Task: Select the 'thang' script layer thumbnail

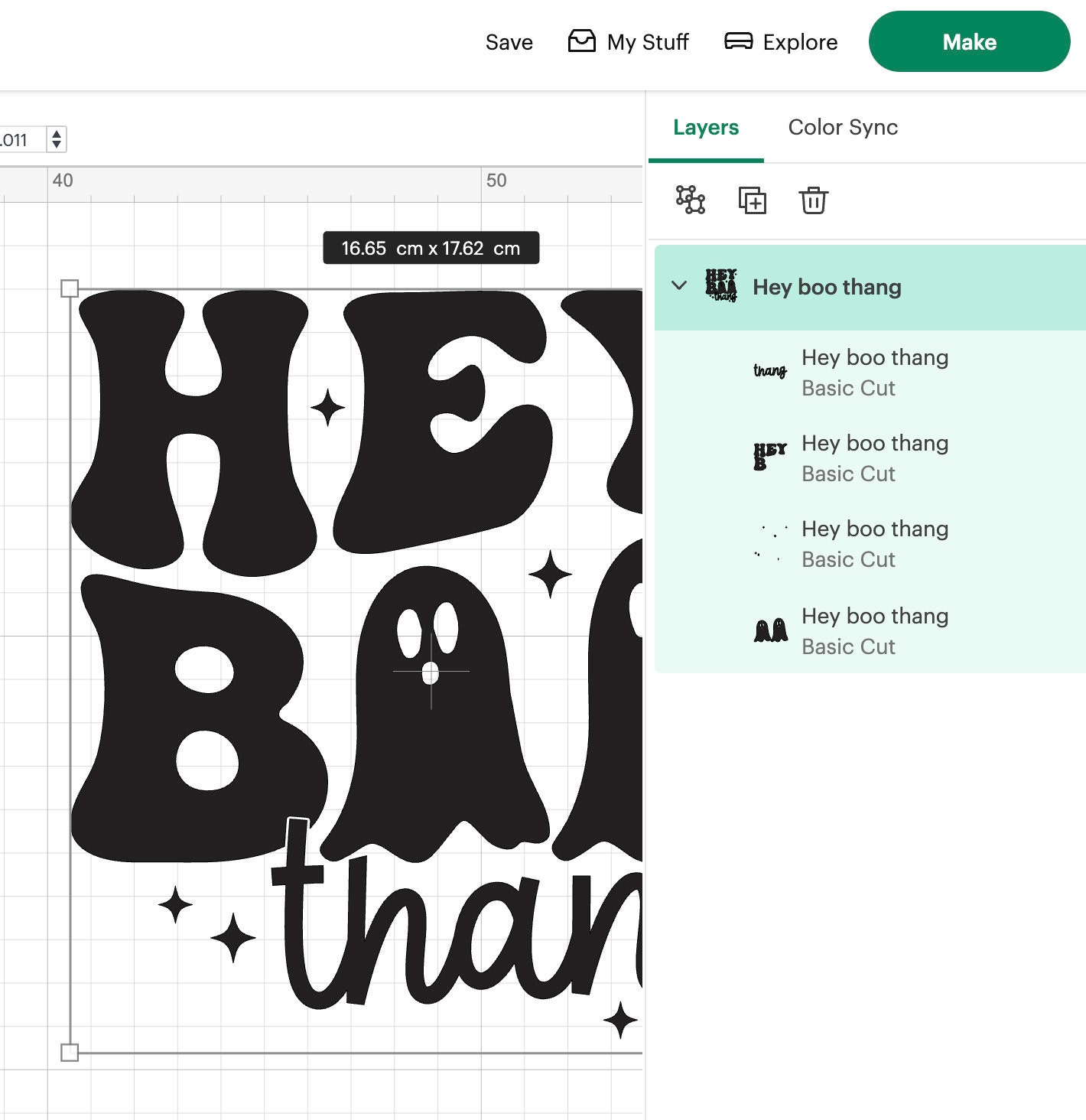Action: coord(769,371)
